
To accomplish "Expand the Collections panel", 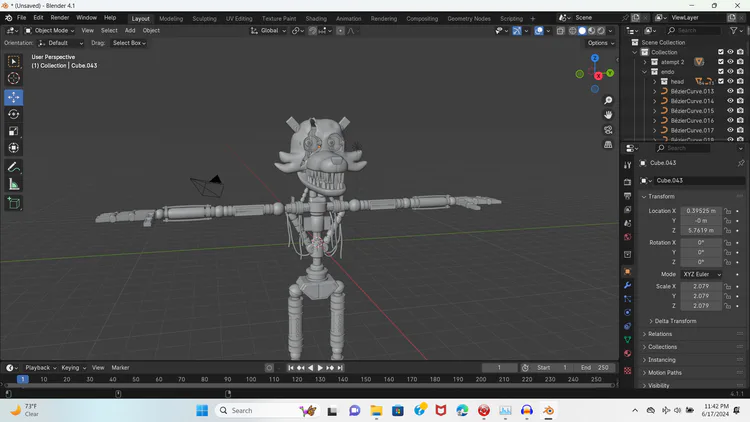I will point(662,347).
